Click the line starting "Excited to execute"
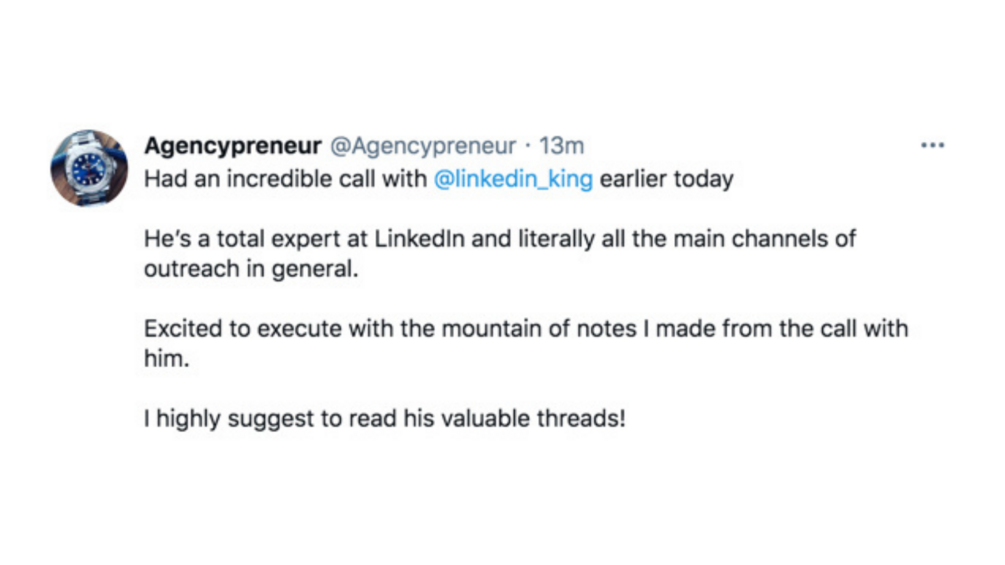1005x565 pixels. pyautogui.click(x=525, y=329)
